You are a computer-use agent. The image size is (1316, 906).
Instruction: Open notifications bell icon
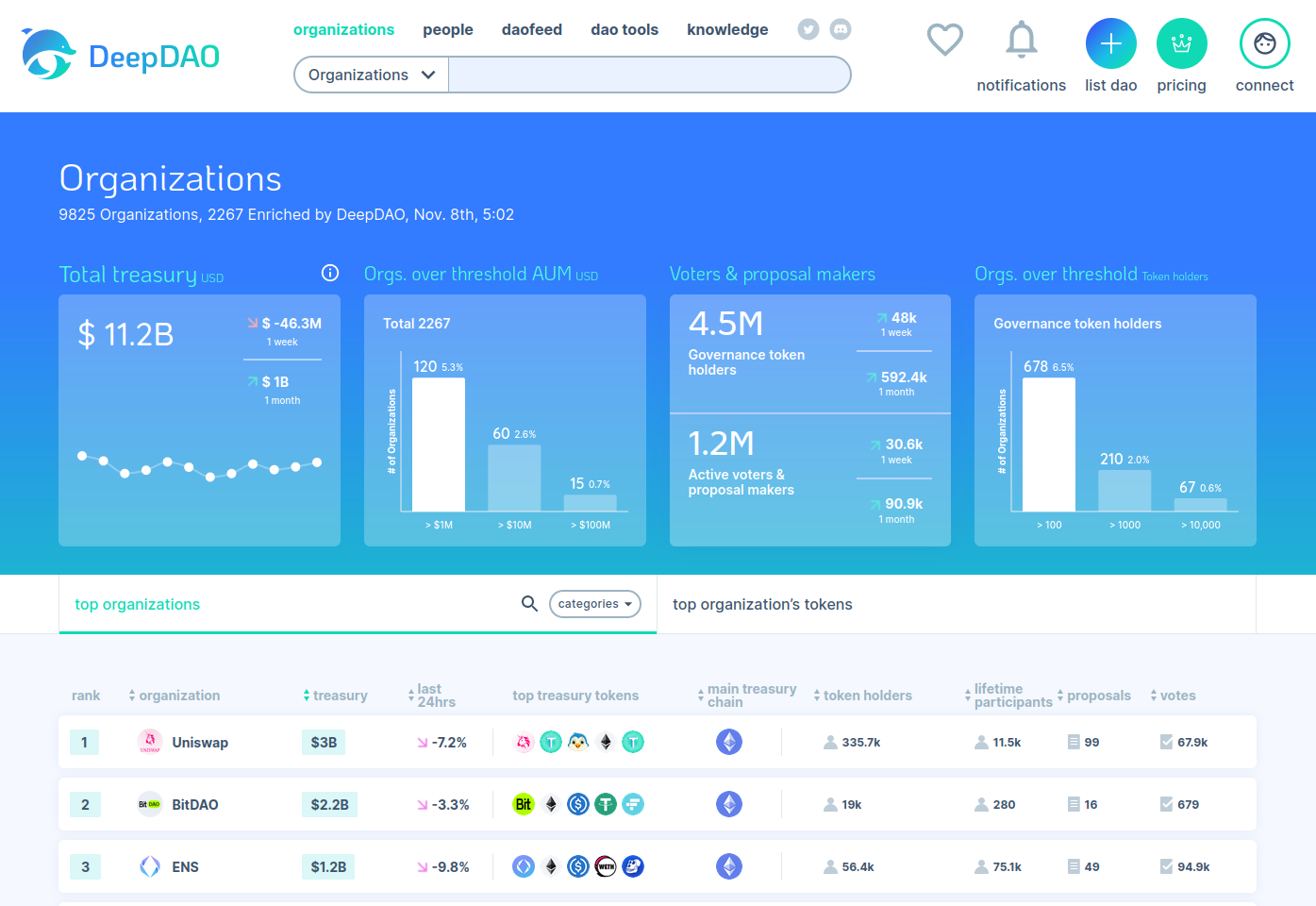[x=1022, y=40]
